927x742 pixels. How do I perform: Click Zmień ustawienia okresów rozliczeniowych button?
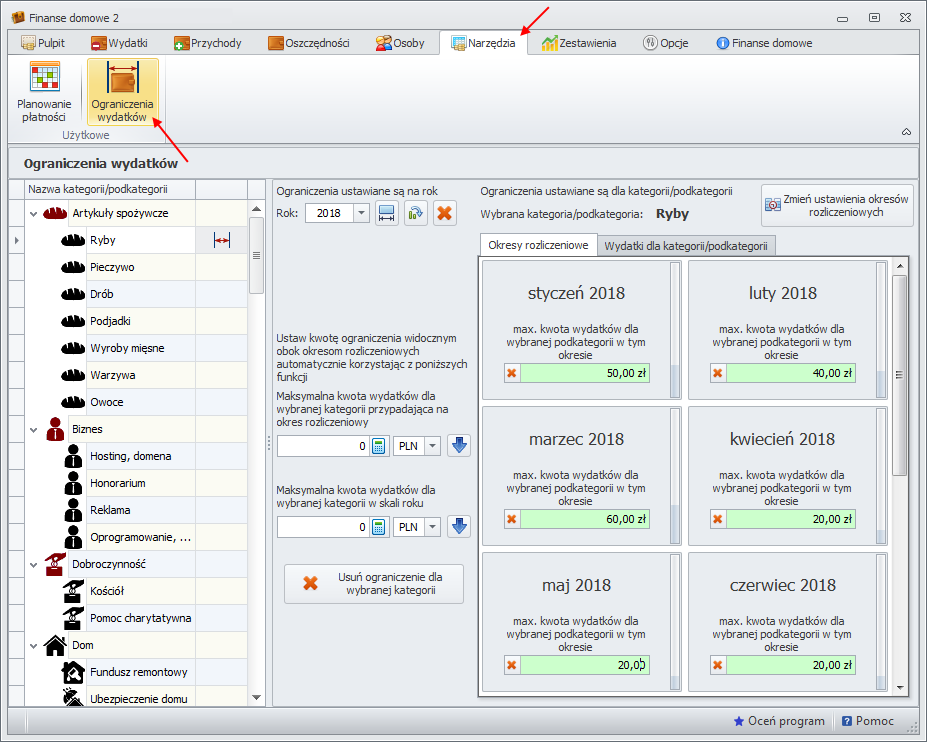point(837,205)
